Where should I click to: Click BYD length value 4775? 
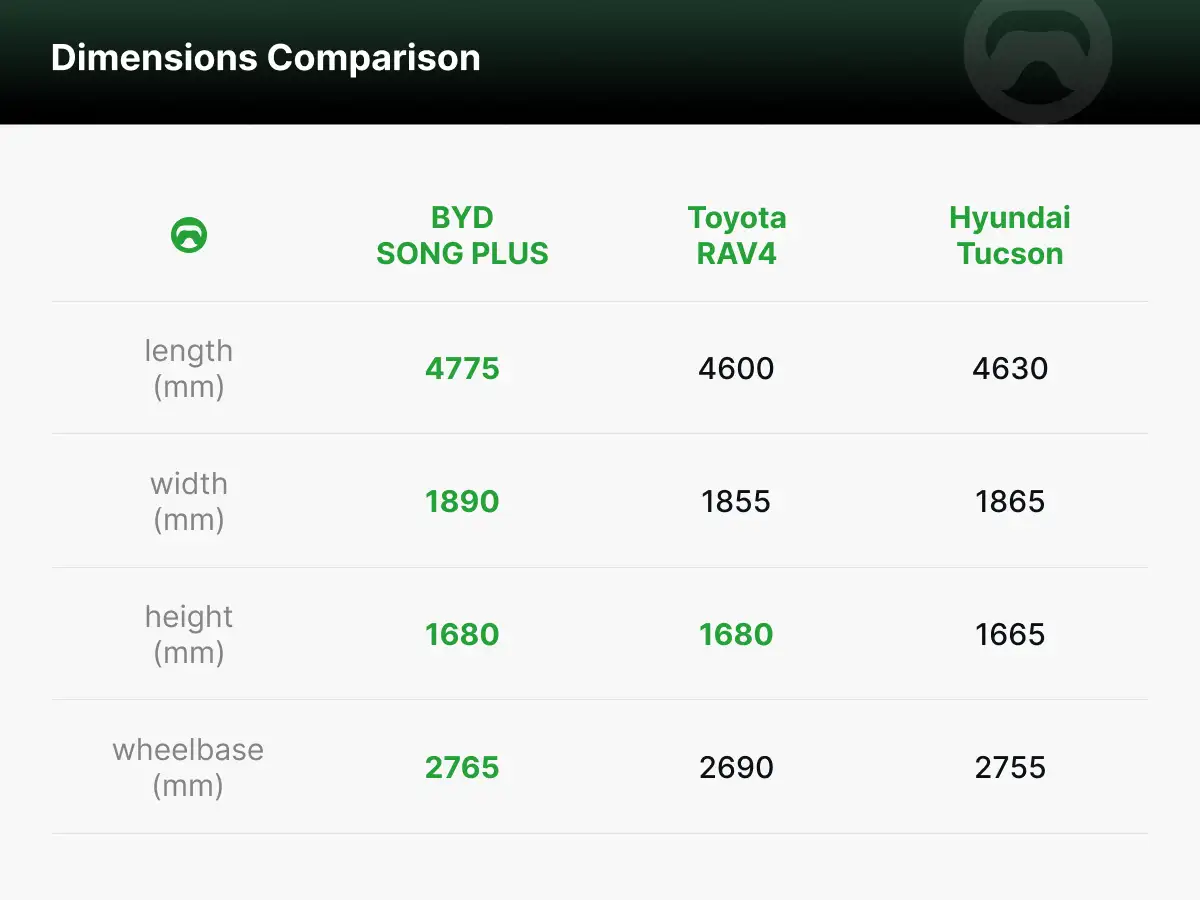tap(462, 368)
